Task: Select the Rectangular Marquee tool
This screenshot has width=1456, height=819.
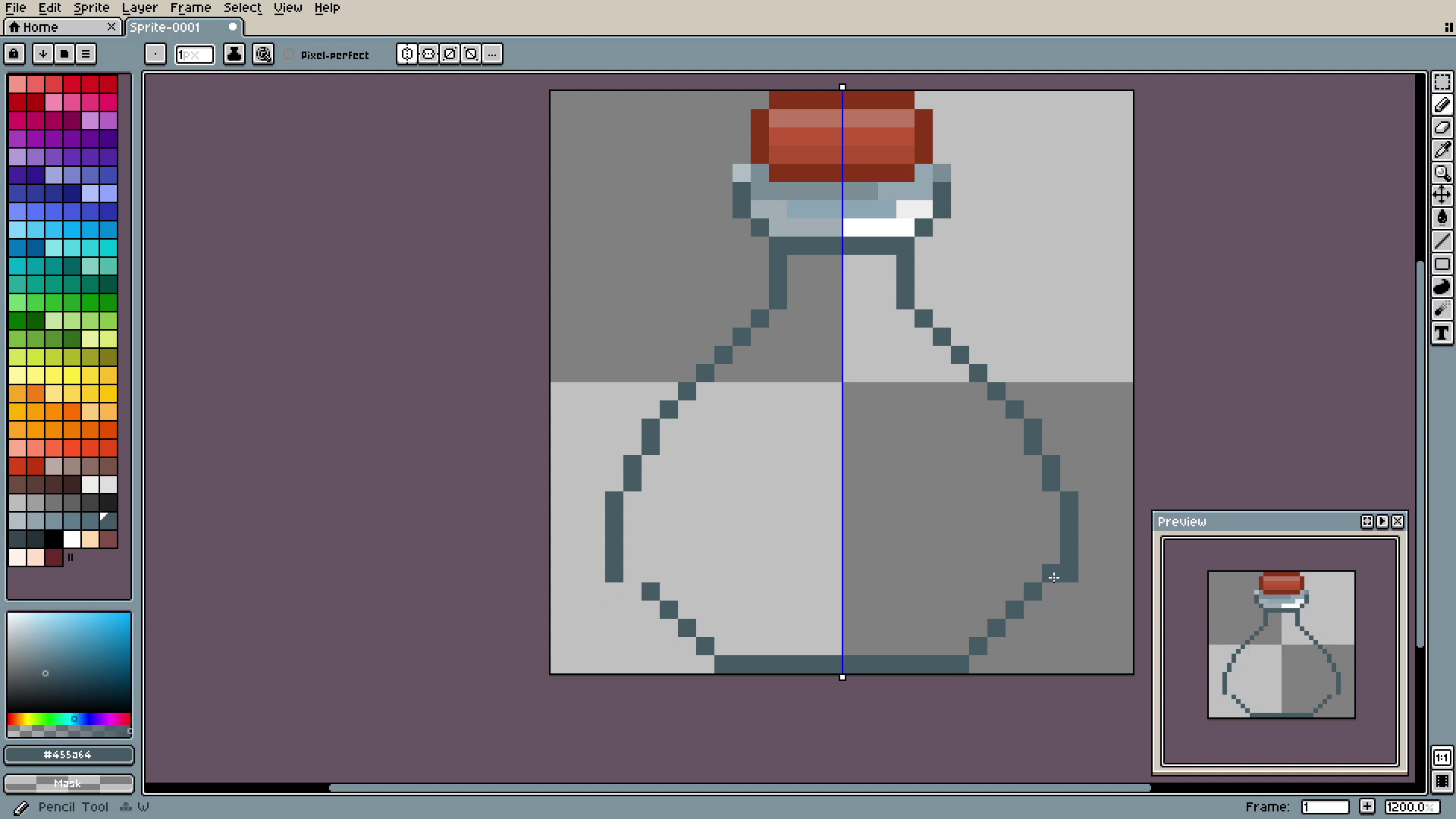Action: coord(1442,82)
